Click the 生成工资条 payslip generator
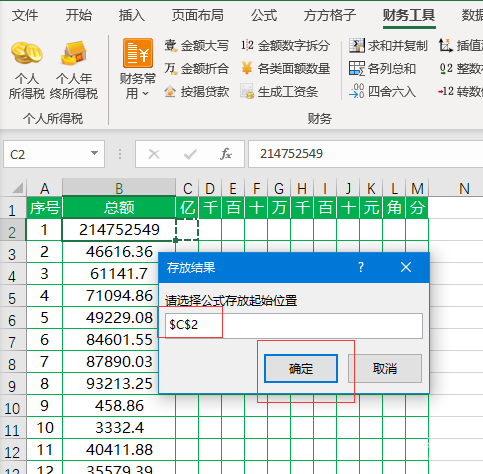The height and width of the screenshot is (474, 483). tap(279, 91)
